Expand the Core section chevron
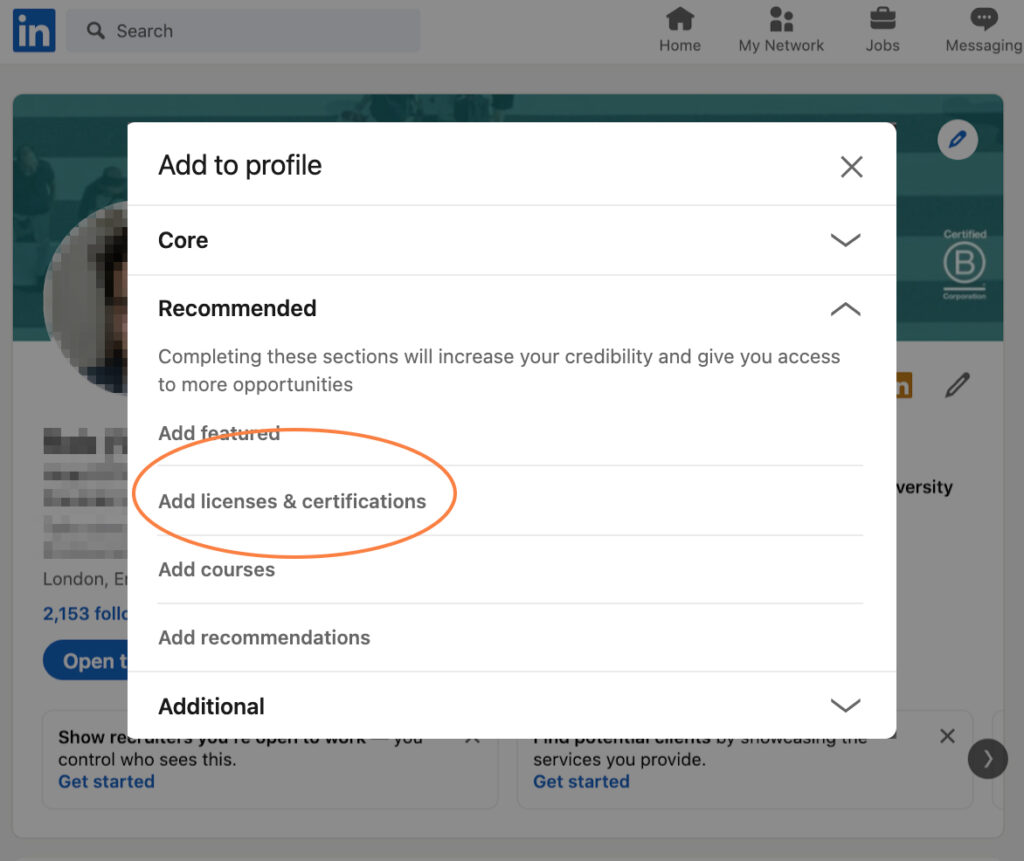This screenshot has height=861, width=1024. click(845, 240)
